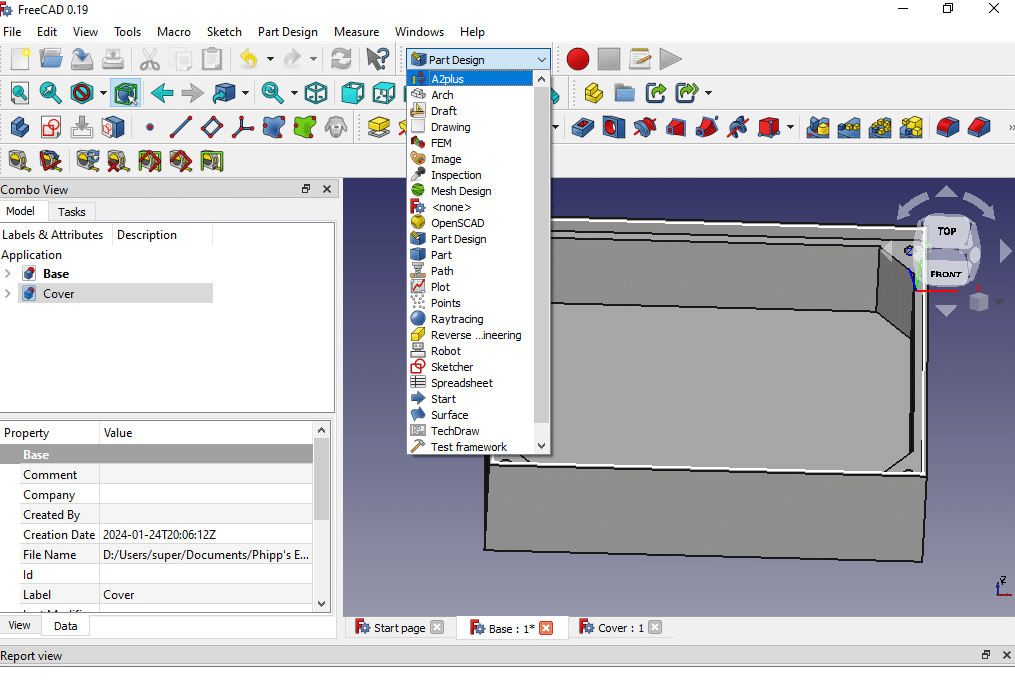Open draw style dropdown arrow

pos(104,93)
